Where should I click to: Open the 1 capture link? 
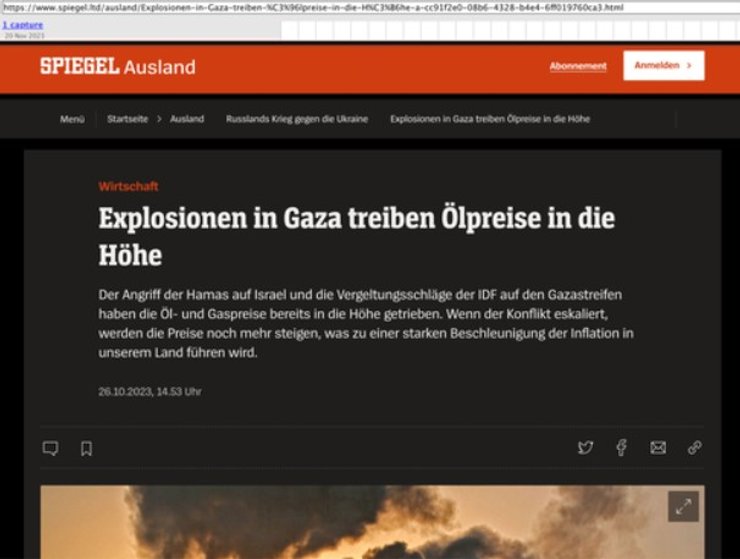coord(23,25)
